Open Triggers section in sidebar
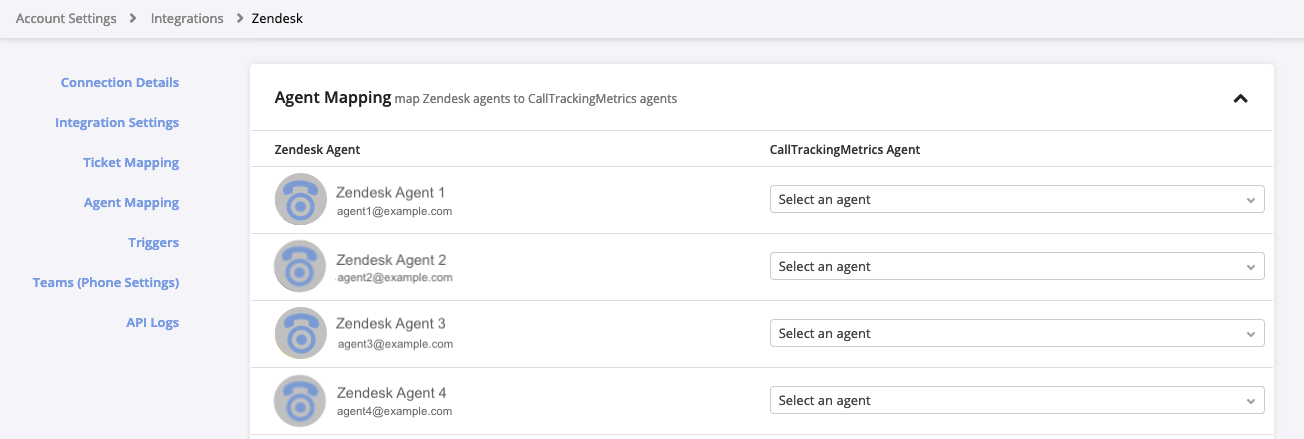Viewport: 1304px width, 439px height. (x=154, y=242)
